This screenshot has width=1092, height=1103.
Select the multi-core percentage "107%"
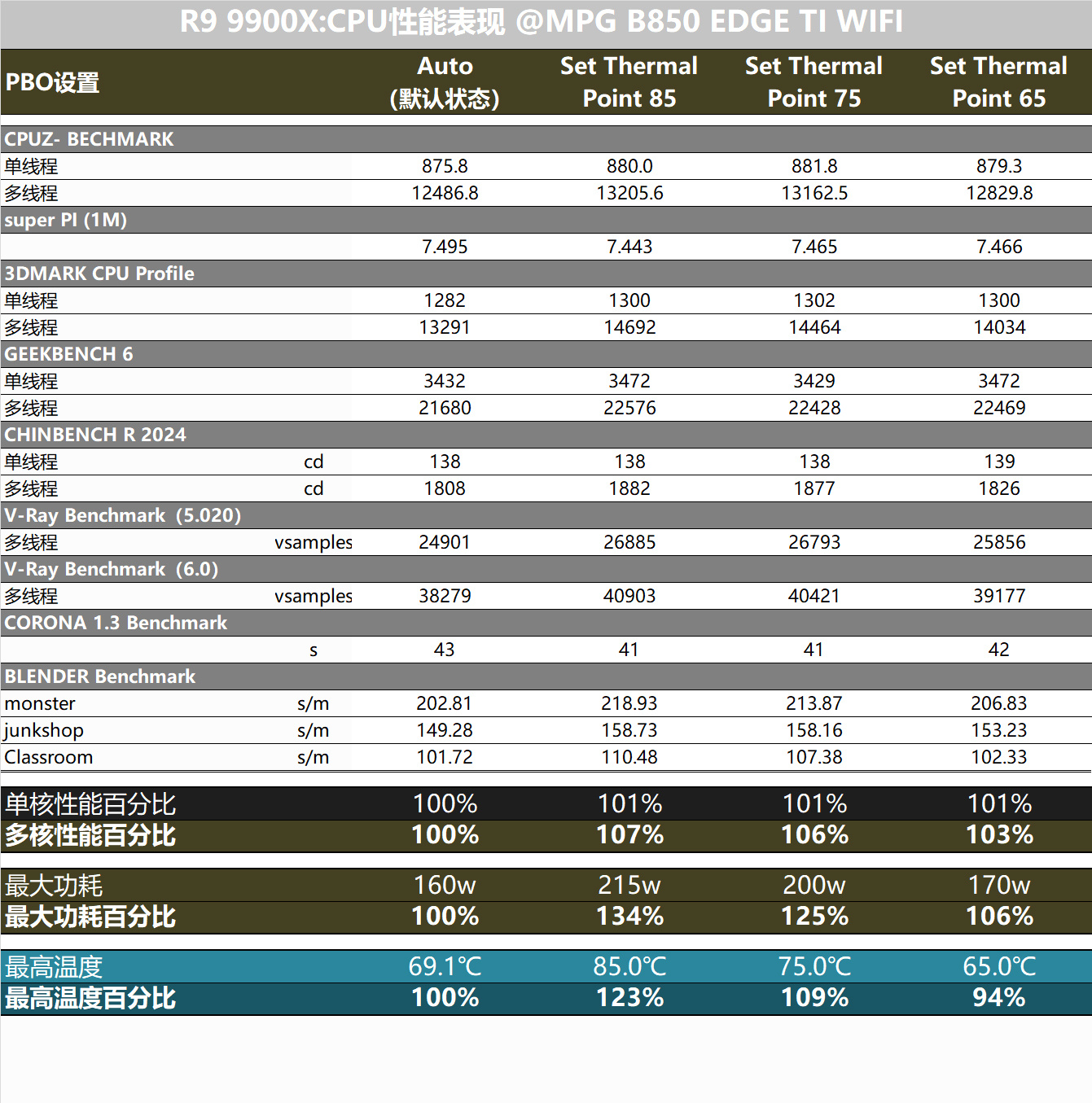[629, 835]
